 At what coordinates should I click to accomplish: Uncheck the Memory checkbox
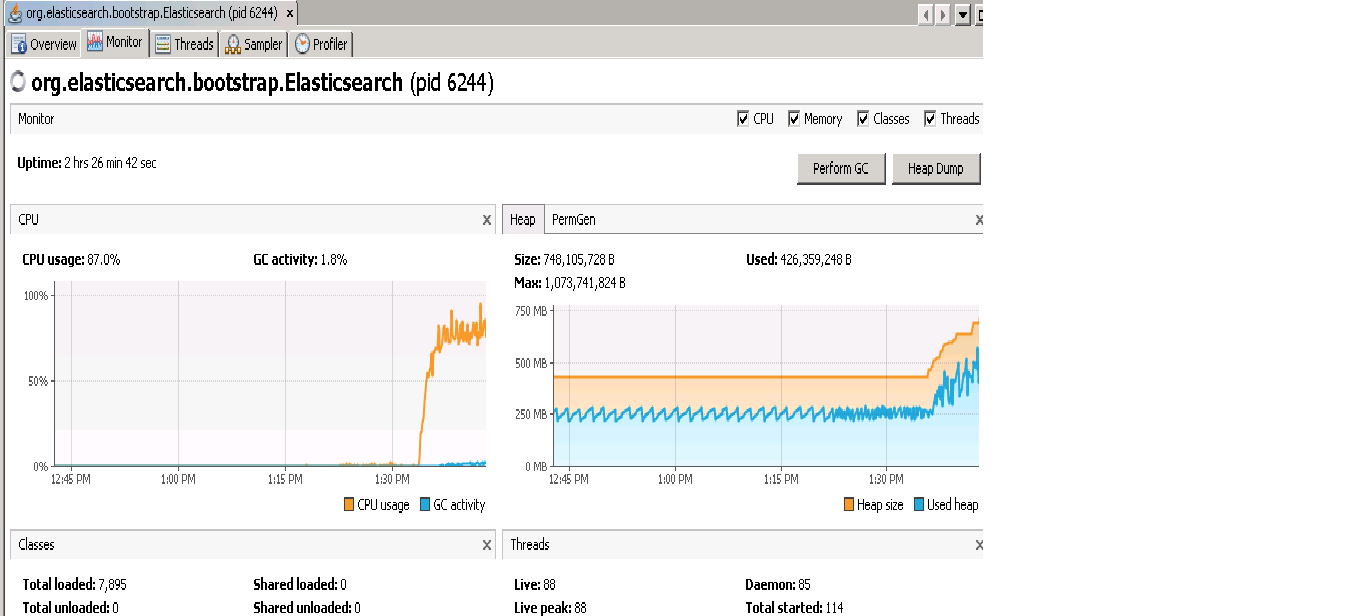[x=794, y=118]
